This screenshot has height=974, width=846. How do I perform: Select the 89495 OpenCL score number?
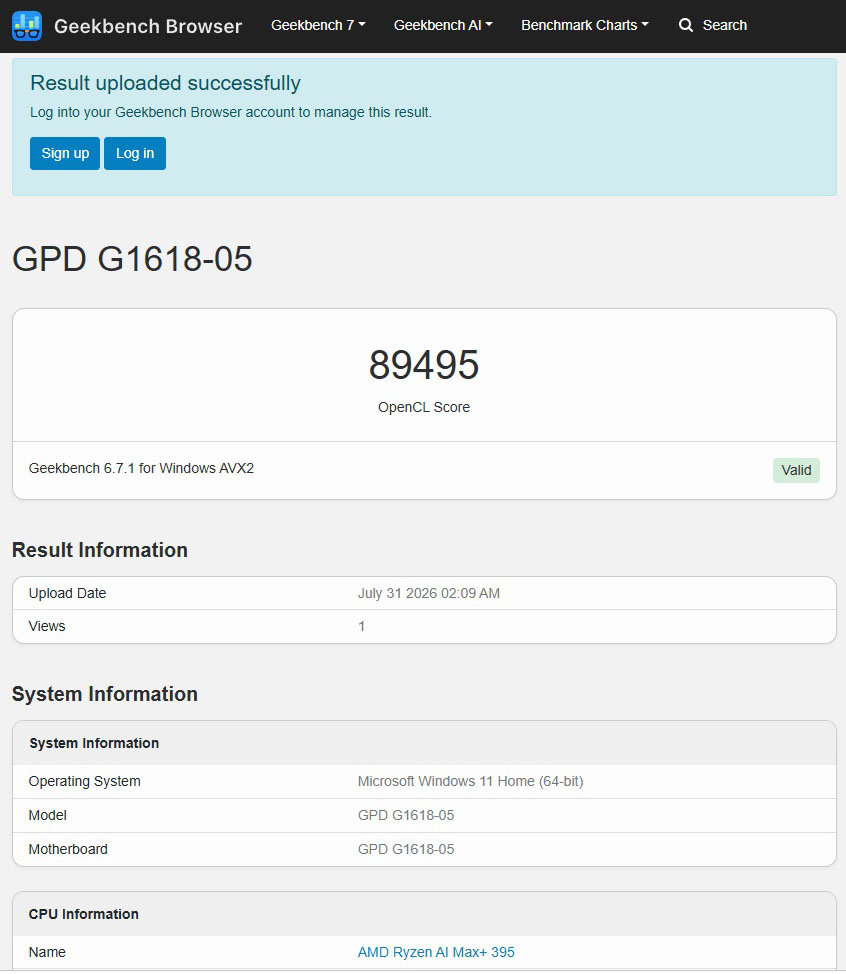[424, 365]
